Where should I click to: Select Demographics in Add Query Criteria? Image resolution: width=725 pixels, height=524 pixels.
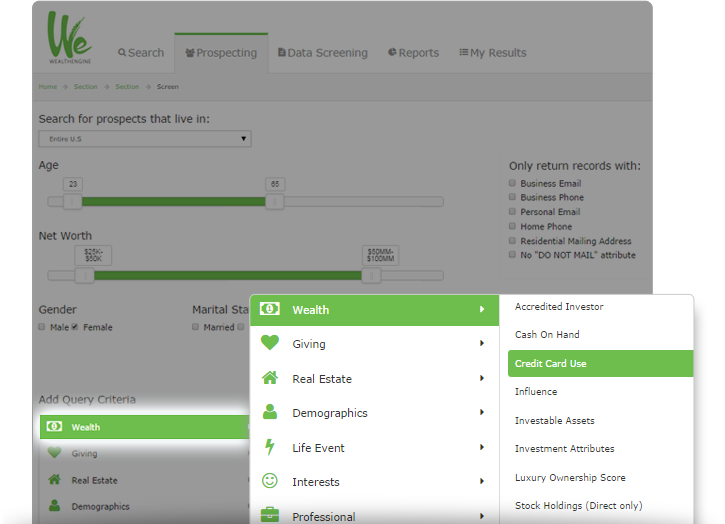point(145,506)
